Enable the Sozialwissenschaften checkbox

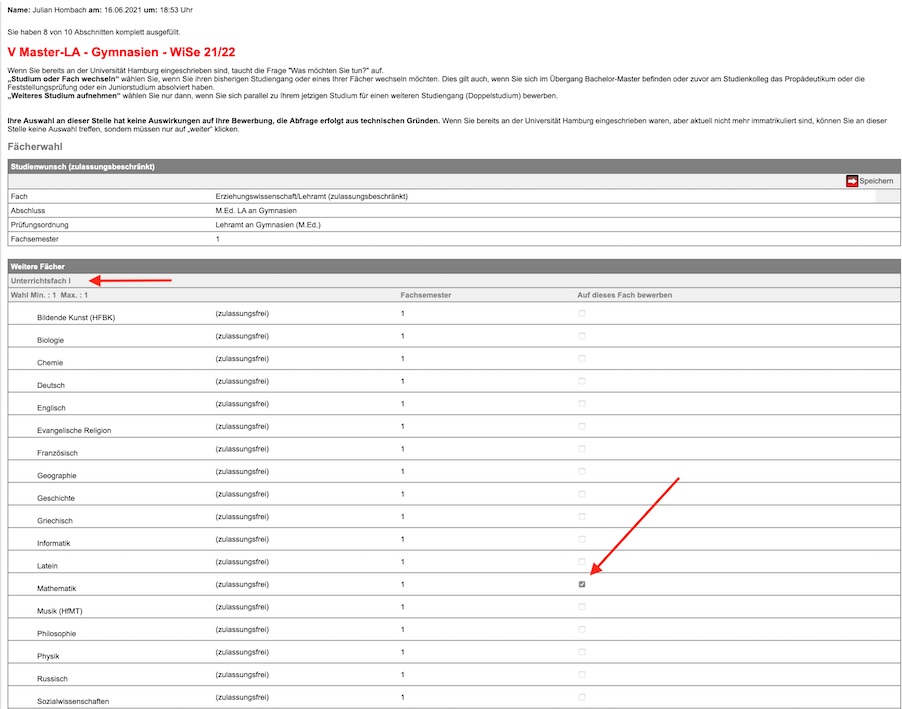[x=582, y=697]
